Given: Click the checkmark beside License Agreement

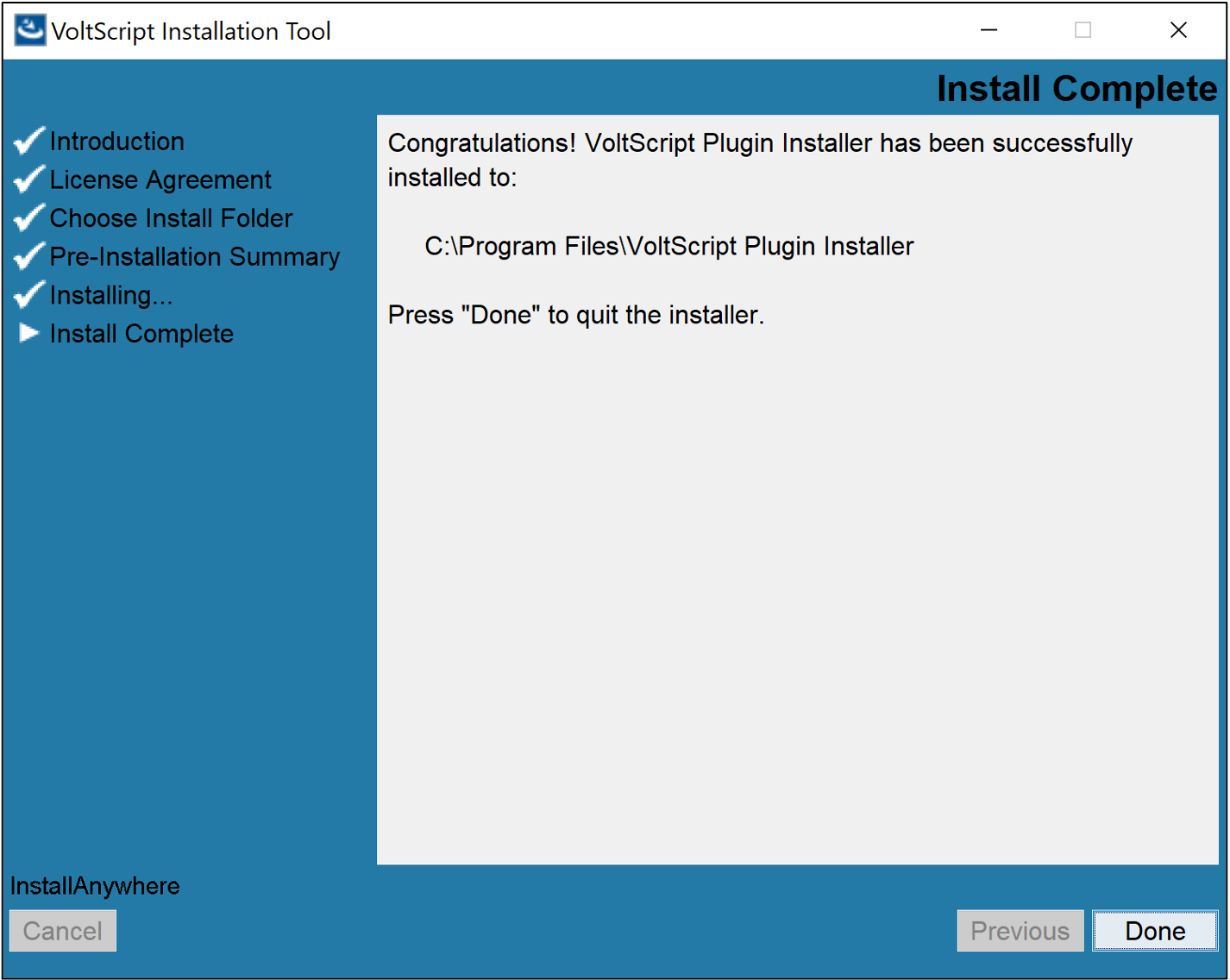Looking at the screenshot, I should (29, 179).
